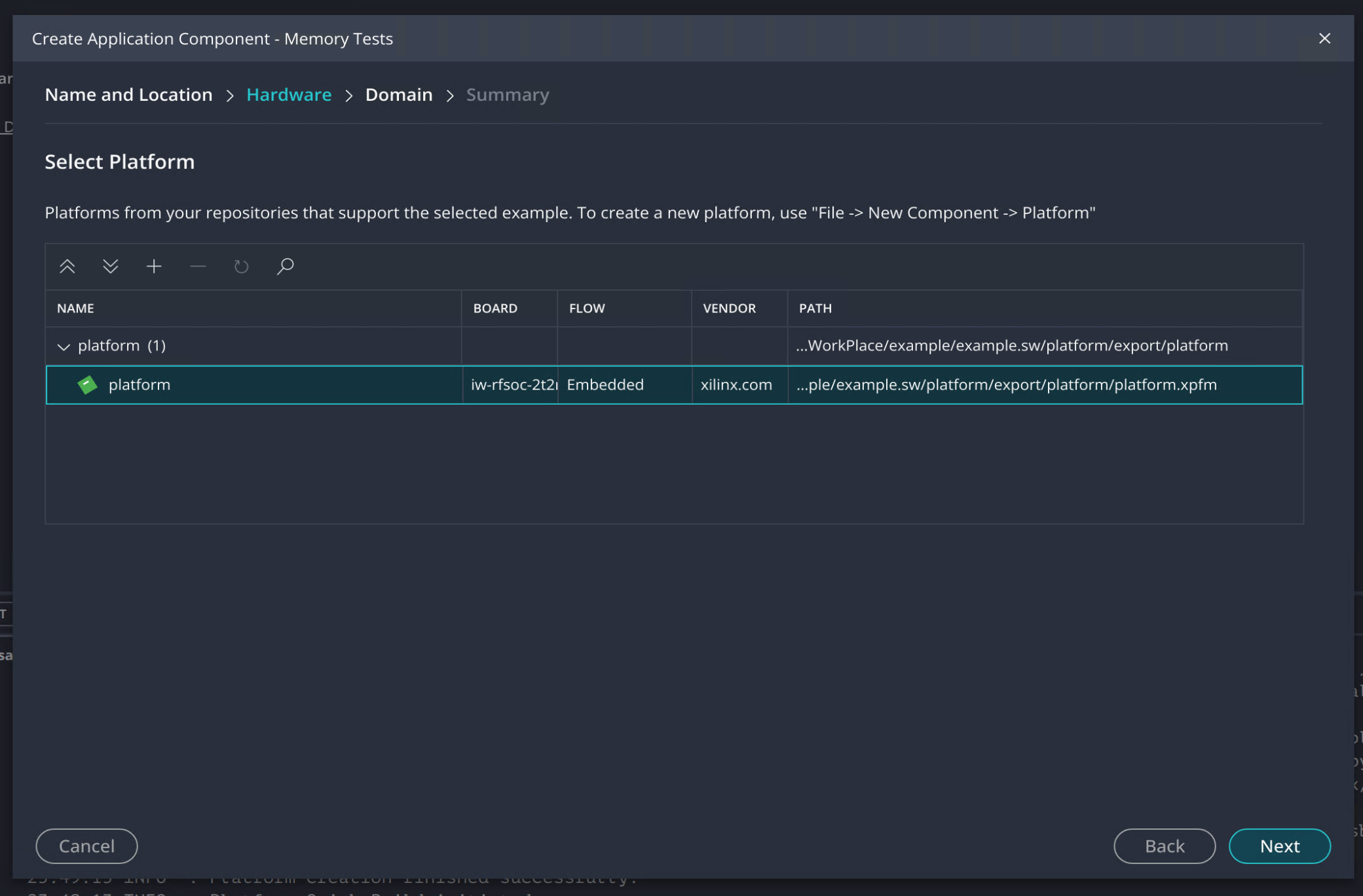Expand all platform rows icon
The height and width of the screenshot is (896, 1363).
point(111,266)
